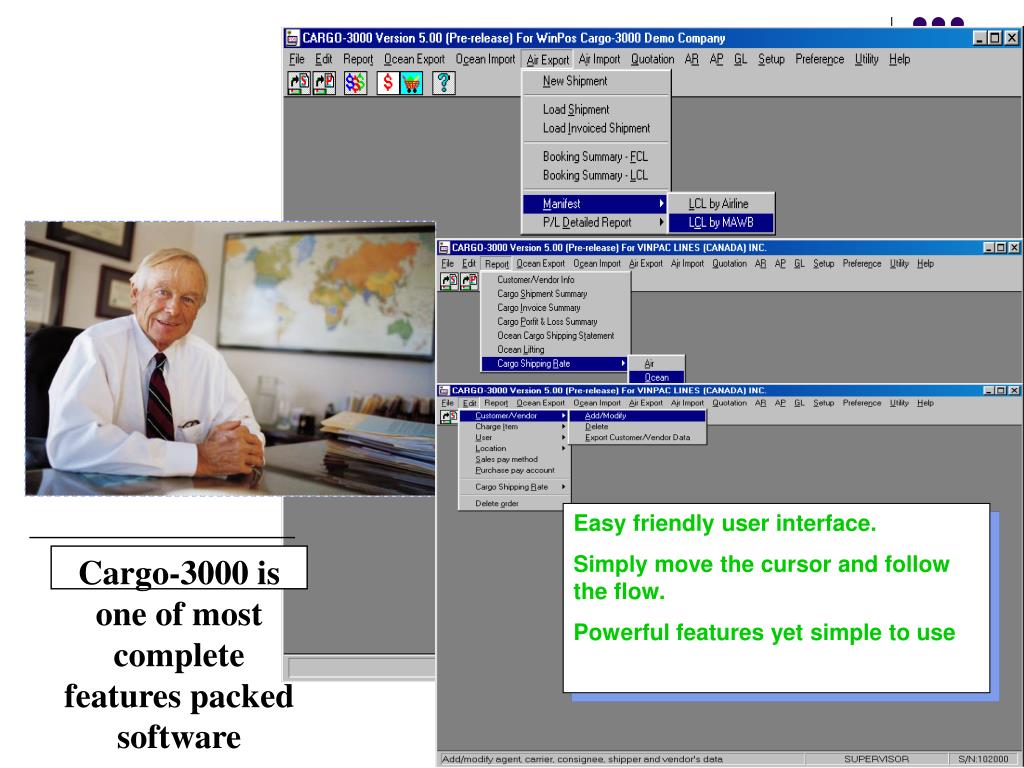
Task: Open Air Import menu in Demo Company window
Action: (599, 59)
